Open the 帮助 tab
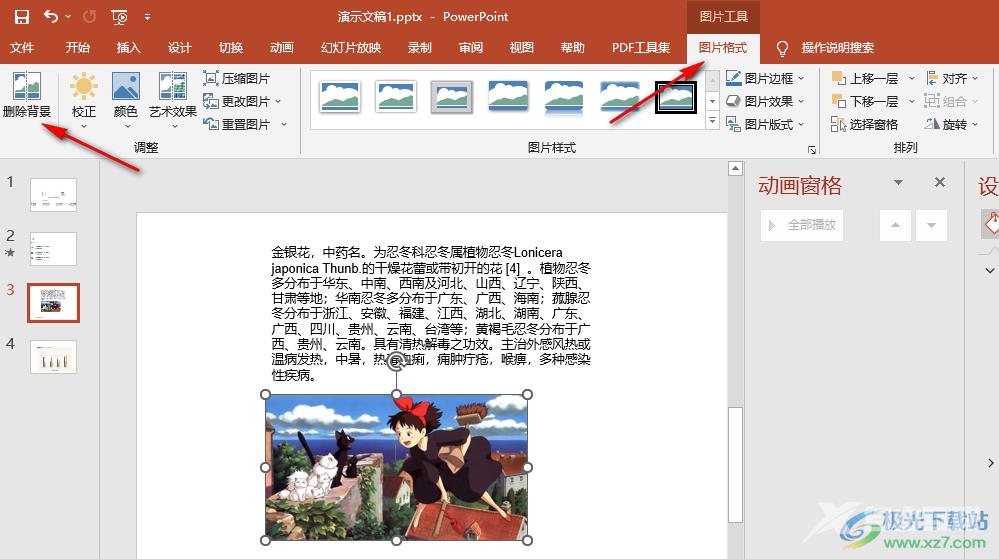 [x=573, y=48]
